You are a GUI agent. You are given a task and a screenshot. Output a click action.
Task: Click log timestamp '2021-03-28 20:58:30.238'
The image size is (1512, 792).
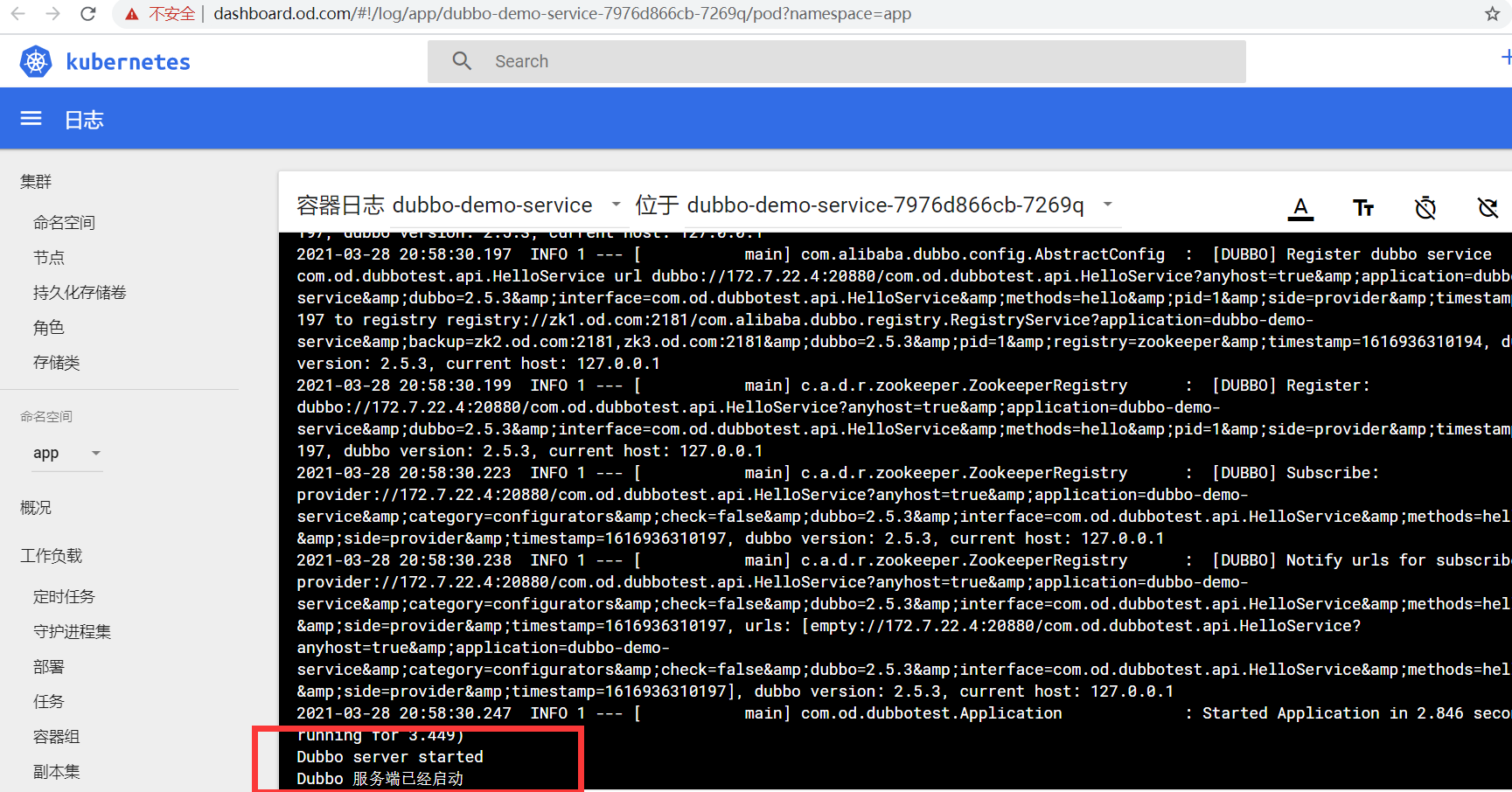(x=404, y=560)
